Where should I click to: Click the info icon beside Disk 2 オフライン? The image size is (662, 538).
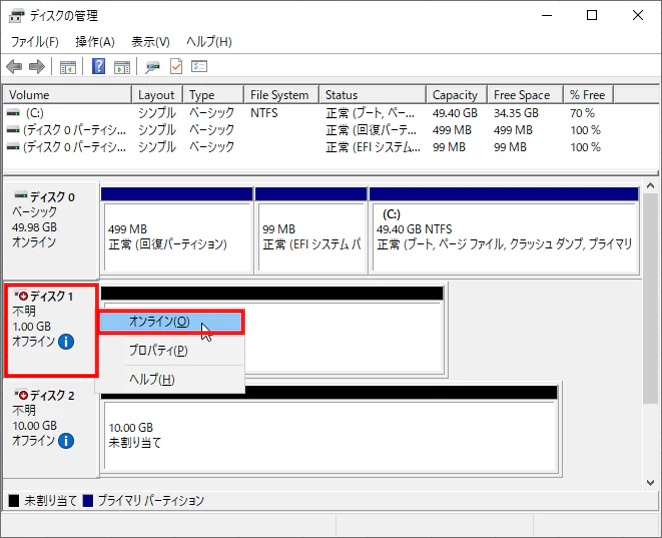tap(66, 441)
